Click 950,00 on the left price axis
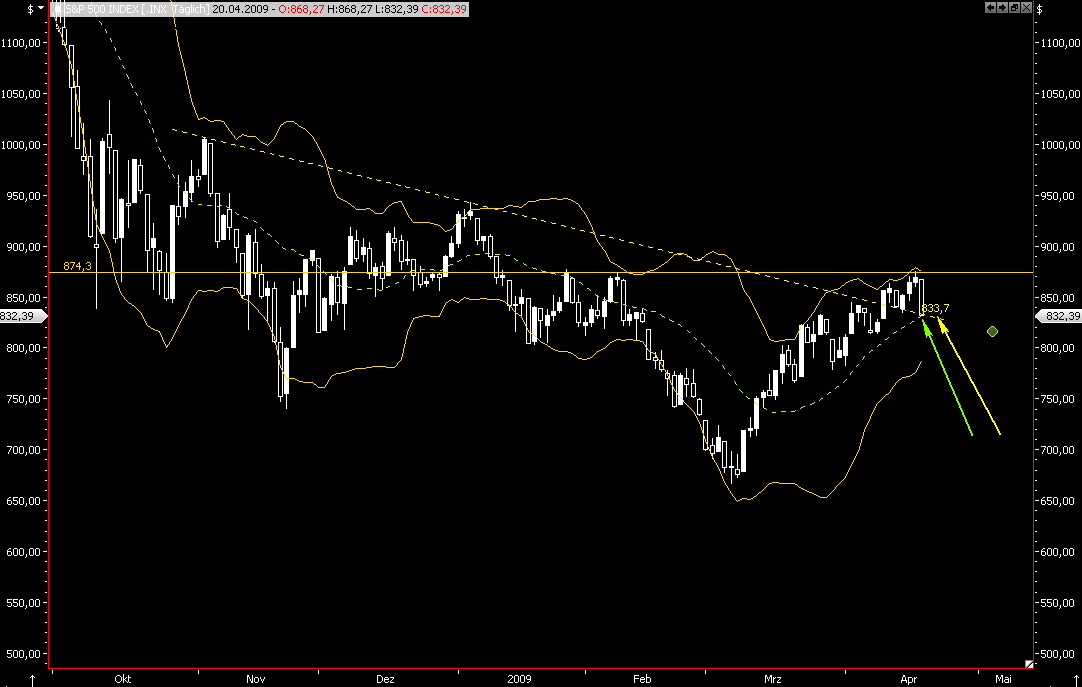The image size is (1082, 687). tap(24, 196)
